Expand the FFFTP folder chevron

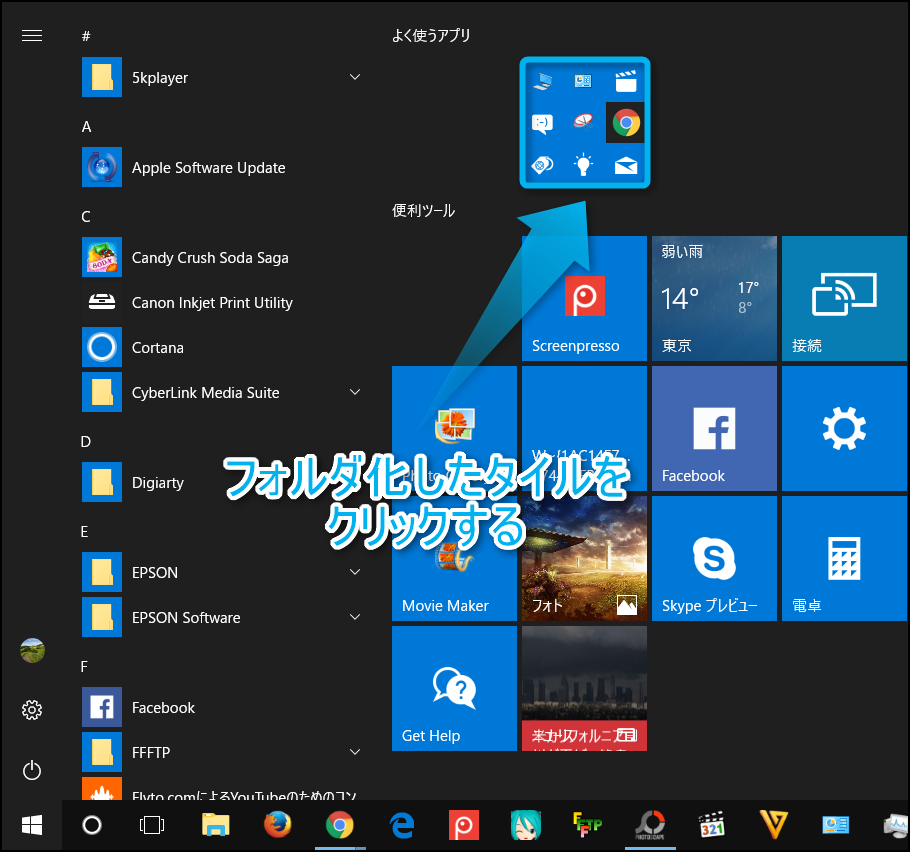pyautogui.click(x=355, y=752)
